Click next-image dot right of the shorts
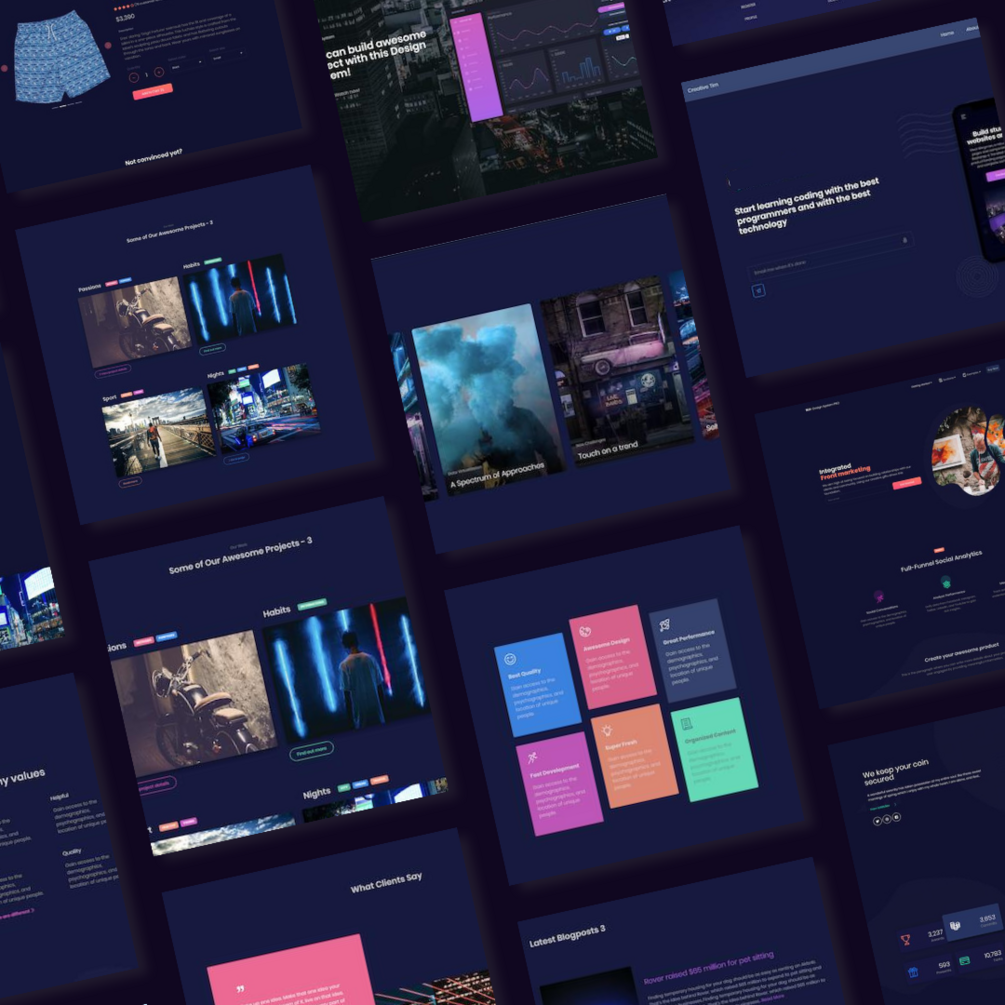 click(108, 46)
